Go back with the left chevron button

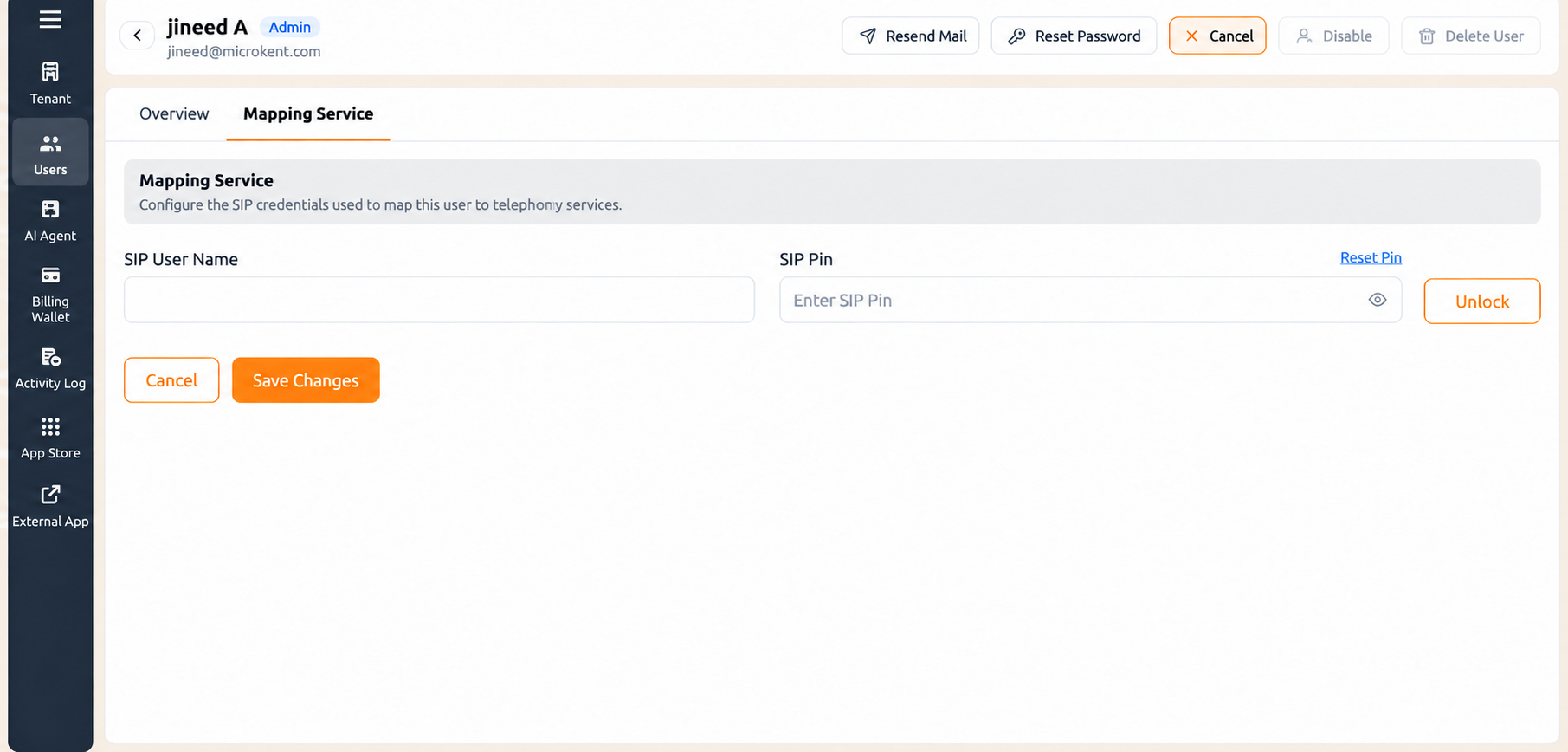point(137,36)
